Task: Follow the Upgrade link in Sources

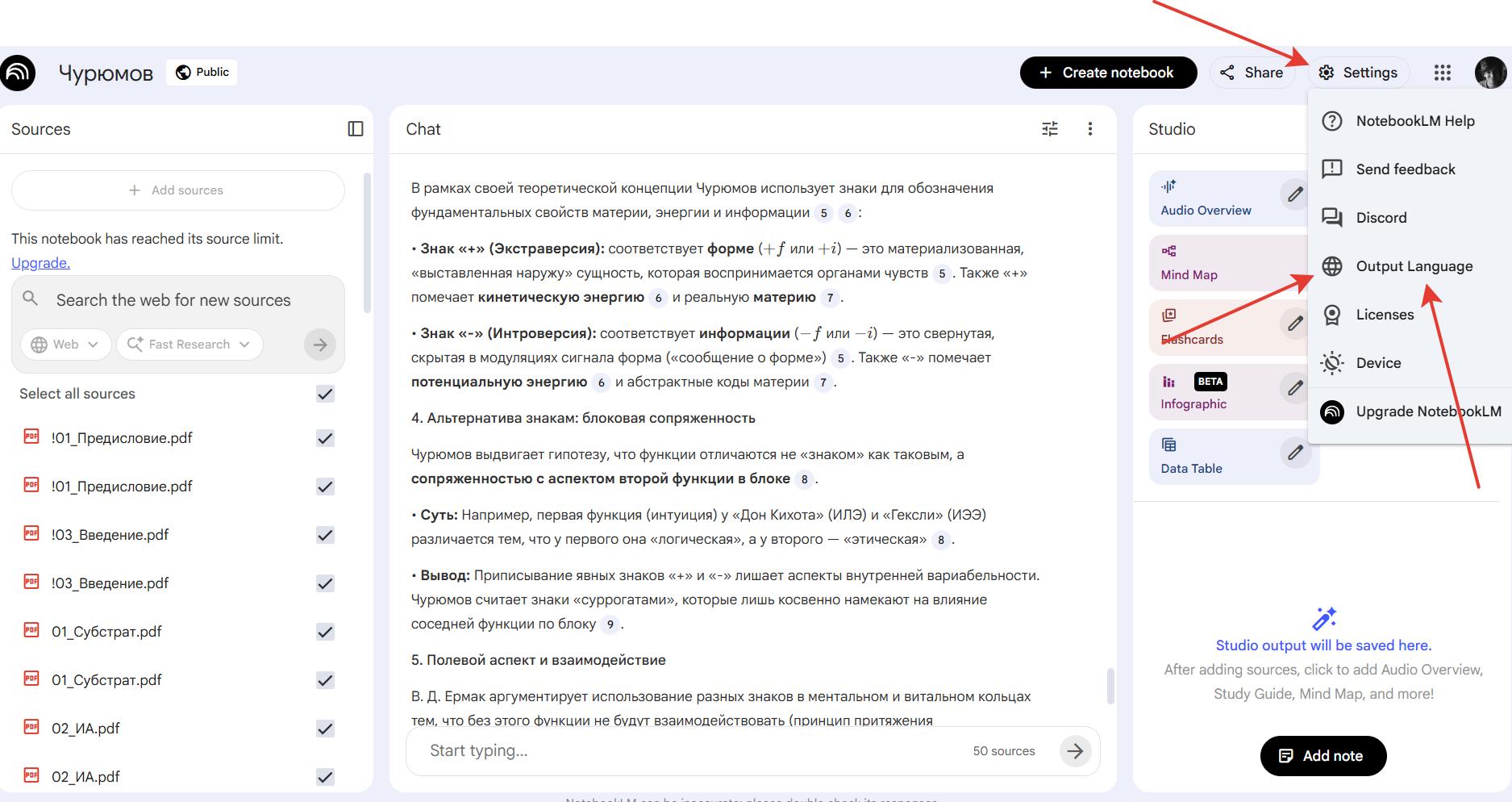Action: pyautogui.click(x=40, y=263)
